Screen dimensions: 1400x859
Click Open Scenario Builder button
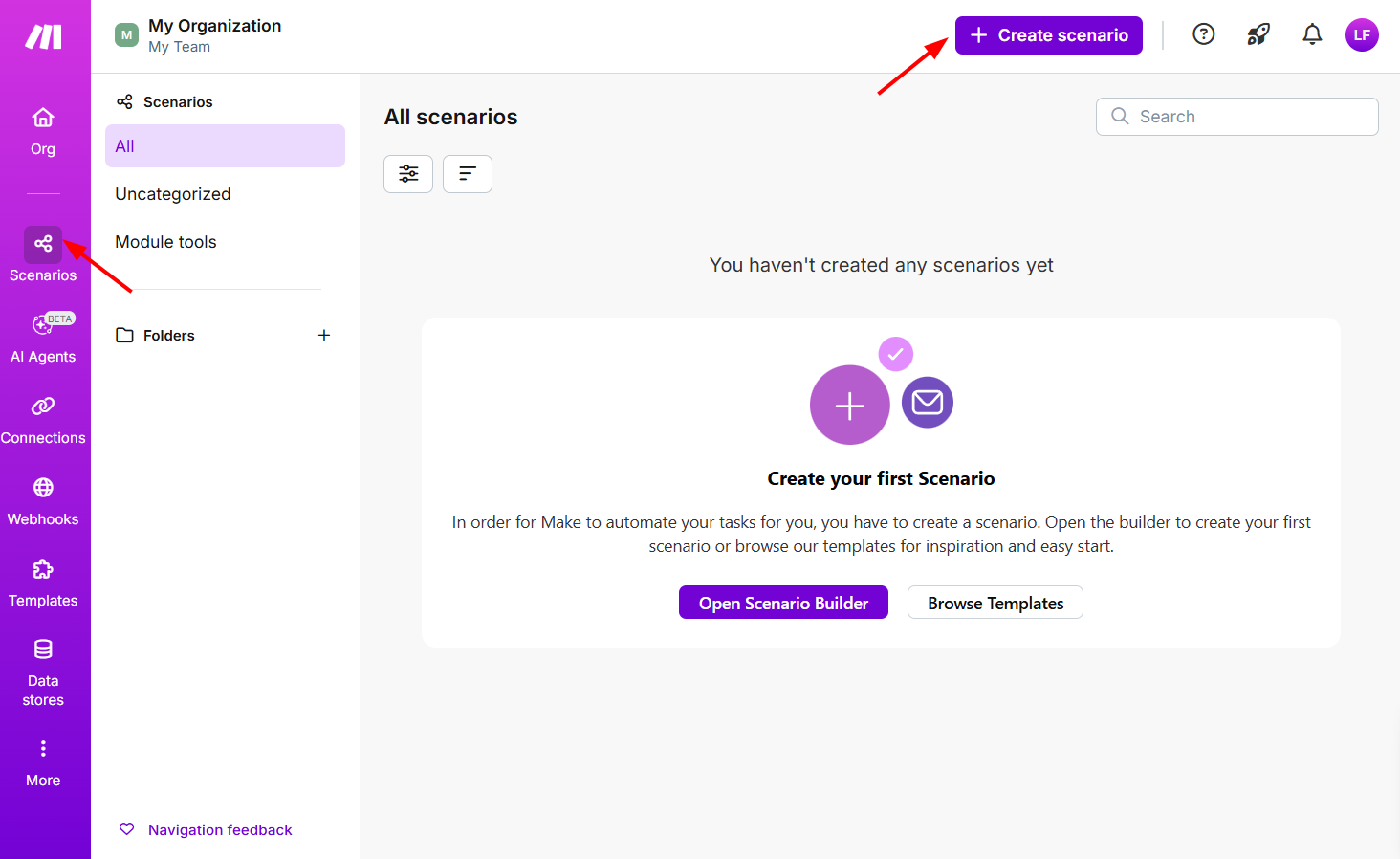[783, 603]
